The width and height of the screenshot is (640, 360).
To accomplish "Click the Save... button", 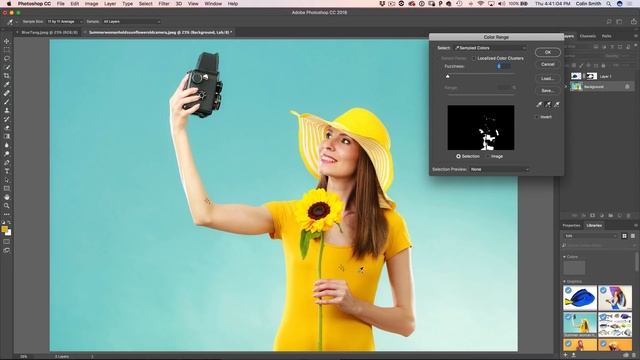I will 548,91.
